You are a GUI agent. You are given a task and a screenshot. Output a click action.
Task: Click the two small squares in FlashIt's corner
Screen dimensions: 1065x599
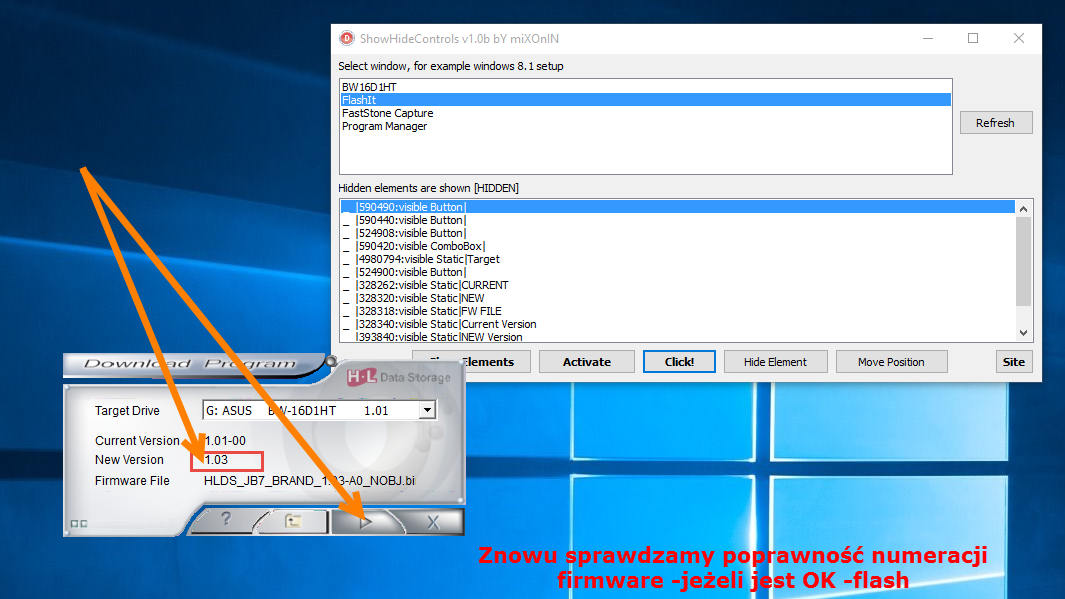point(79,524)
